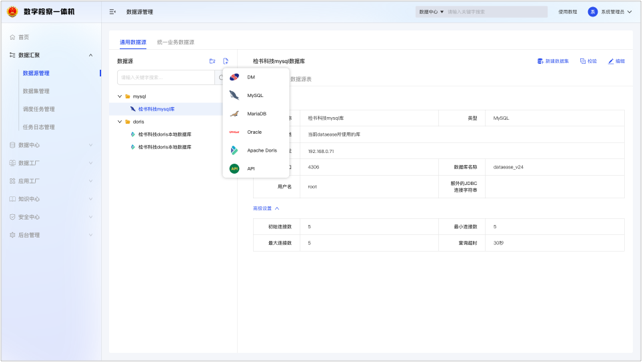Choose MariaDB in data source type menu

pos(256,114)
